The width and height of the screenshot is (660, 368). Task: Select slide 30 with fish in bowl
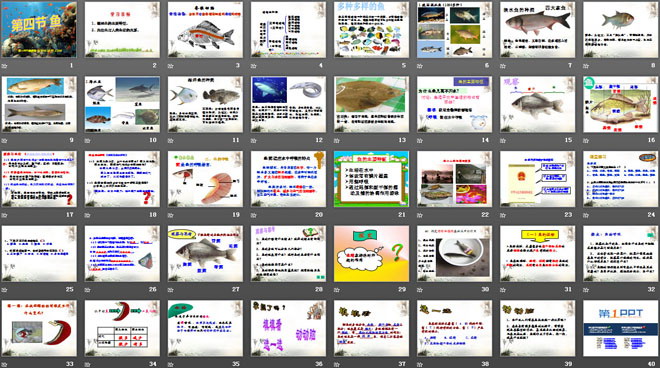coord(455,253)
